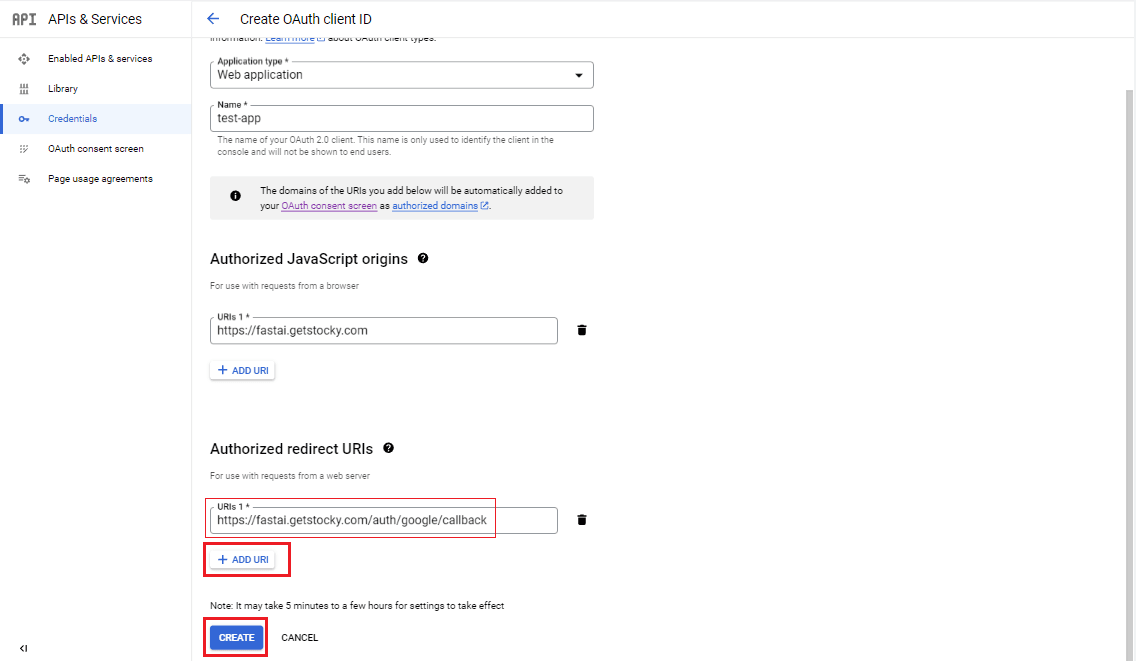Viewport: 1136px width, 661px height.
Task: Add URI under Authorized JavaScript origins
Action: coord(242,370)
